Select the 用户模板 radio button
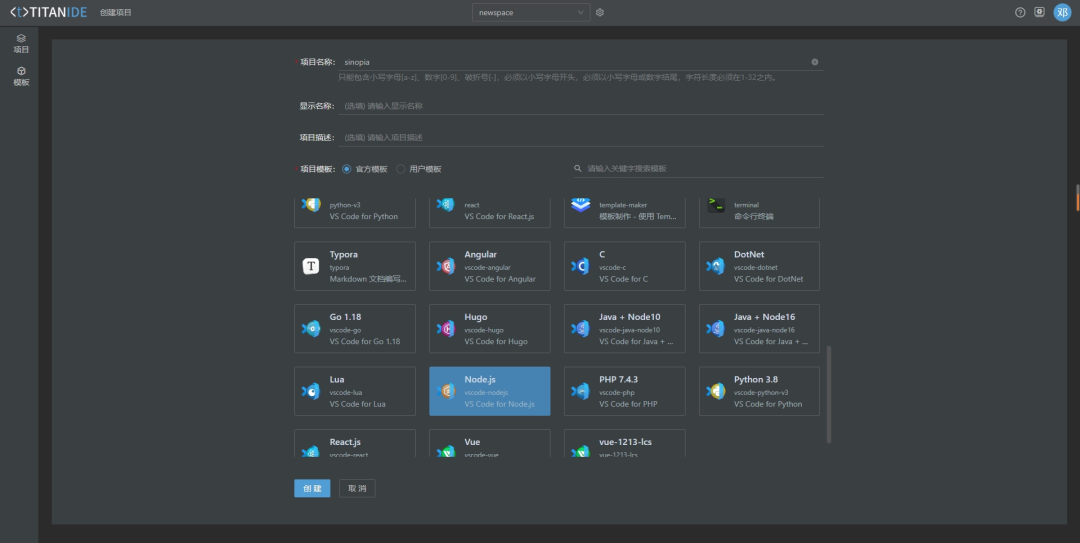Image resolution: width=1080 pixels, height=543 pixels. 401,169
